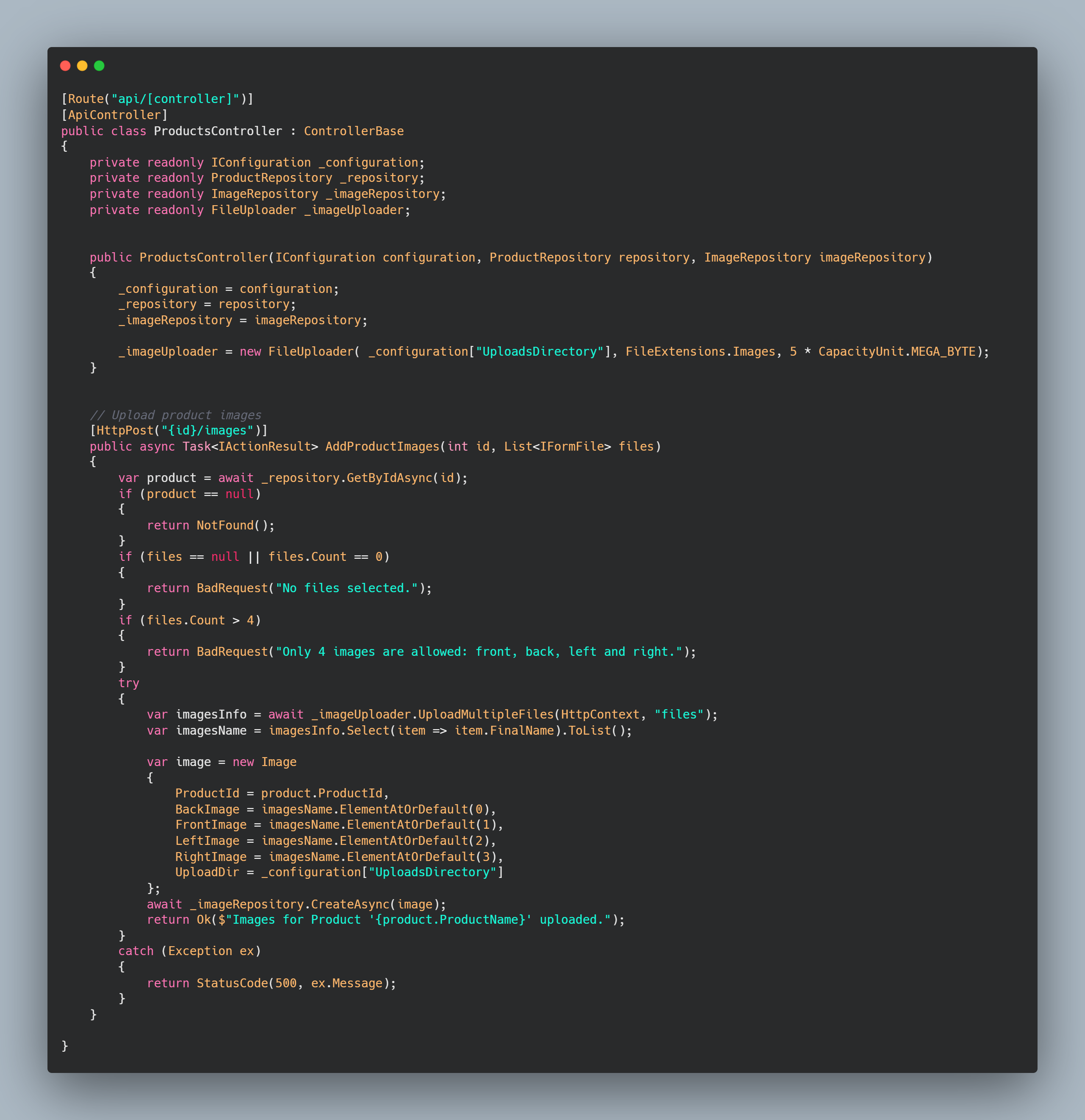The width and height of the screenshot is (1085, 1120).
Task: Click the red close window dot
Action: coord(65,66)
